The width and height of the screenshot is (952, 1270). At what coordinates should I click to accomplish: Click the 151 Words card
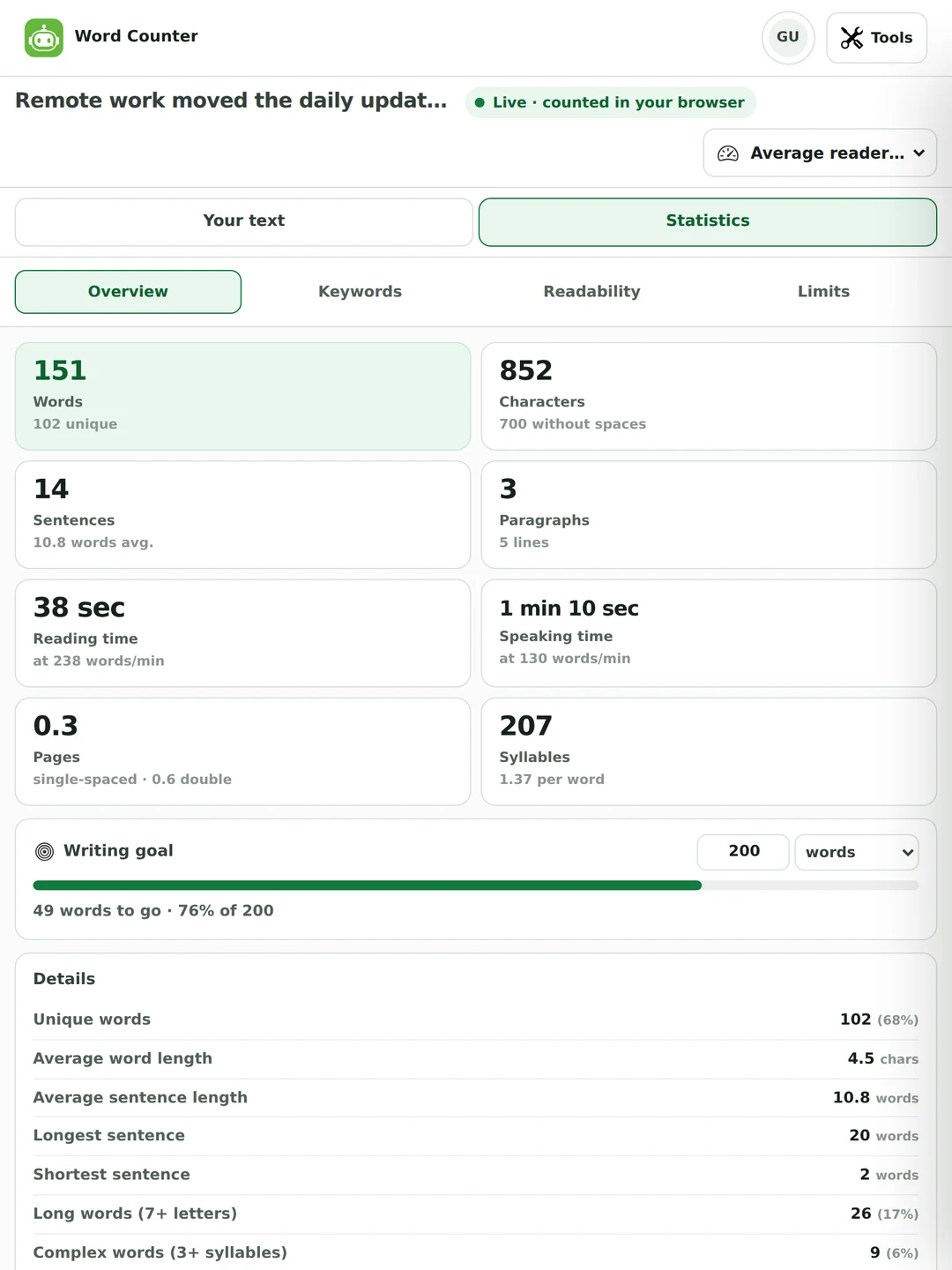tap(242, 396)
